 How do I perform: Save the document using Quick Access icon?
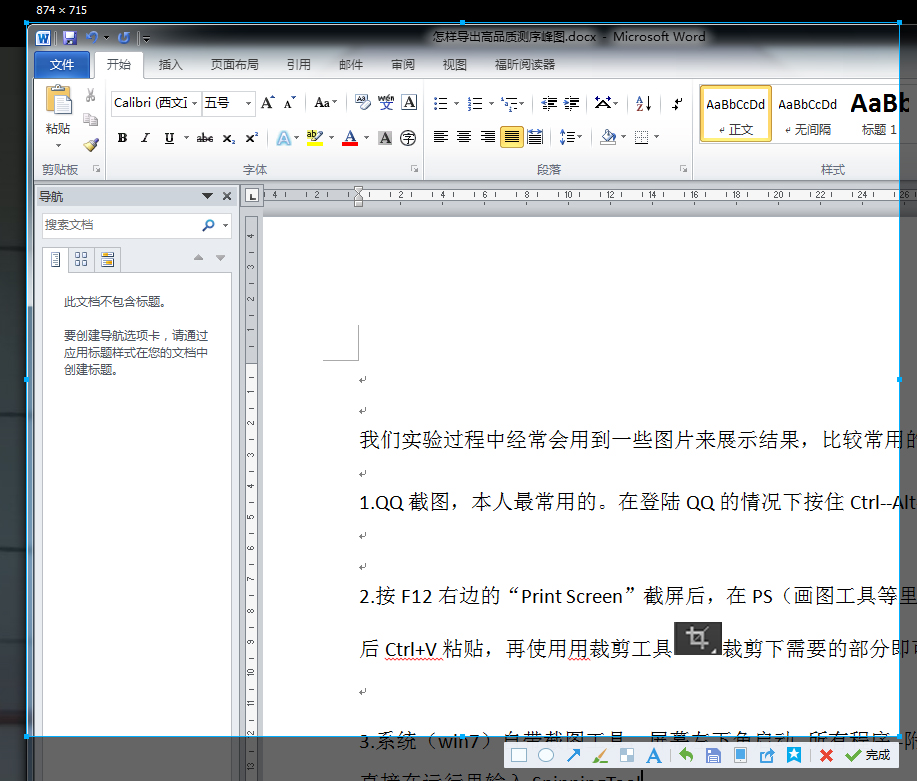tap(70, 38)
